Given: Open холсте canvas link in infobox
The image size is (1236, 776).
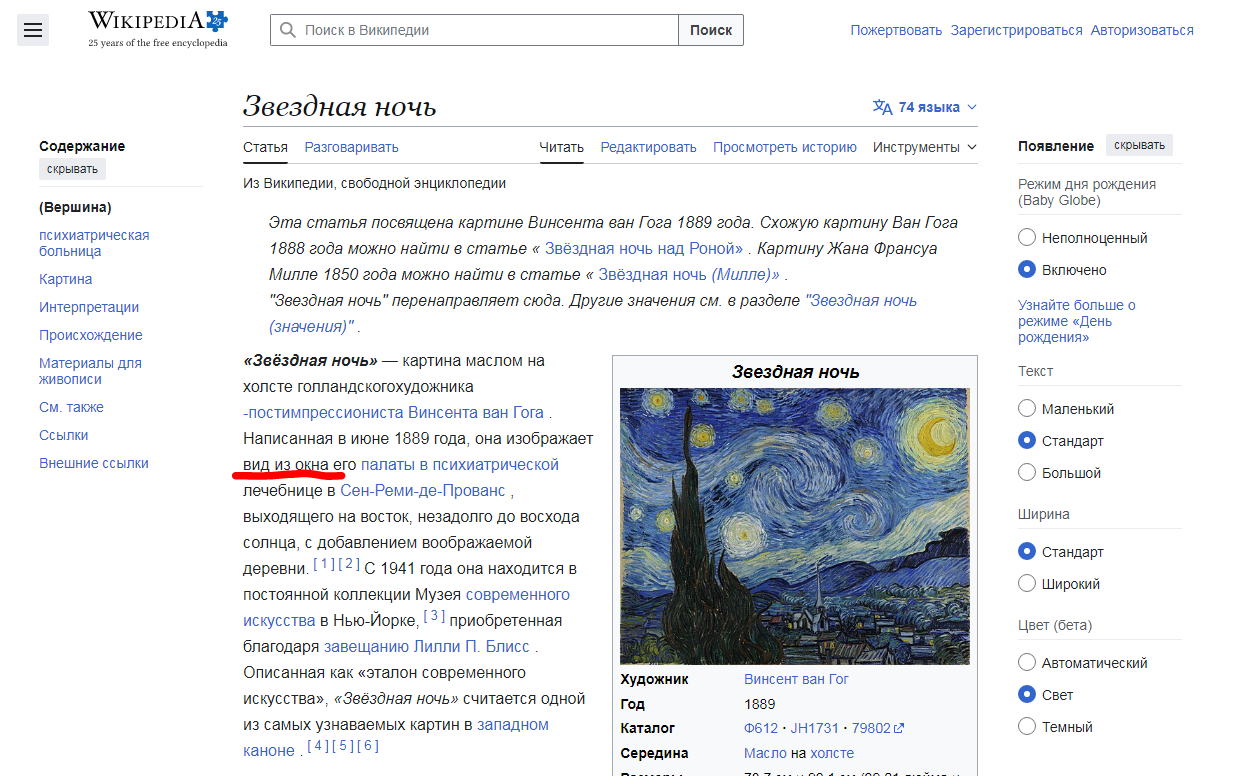Looking at the screenshot, I should (832, 753).
